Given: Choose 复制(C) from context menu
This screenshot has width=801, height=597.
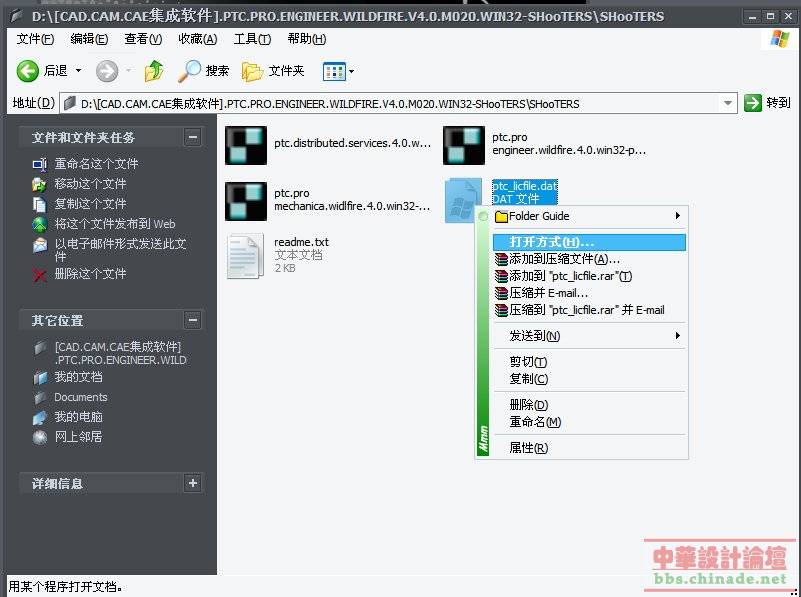Looking at the screenshot, I should coord(589,379).
